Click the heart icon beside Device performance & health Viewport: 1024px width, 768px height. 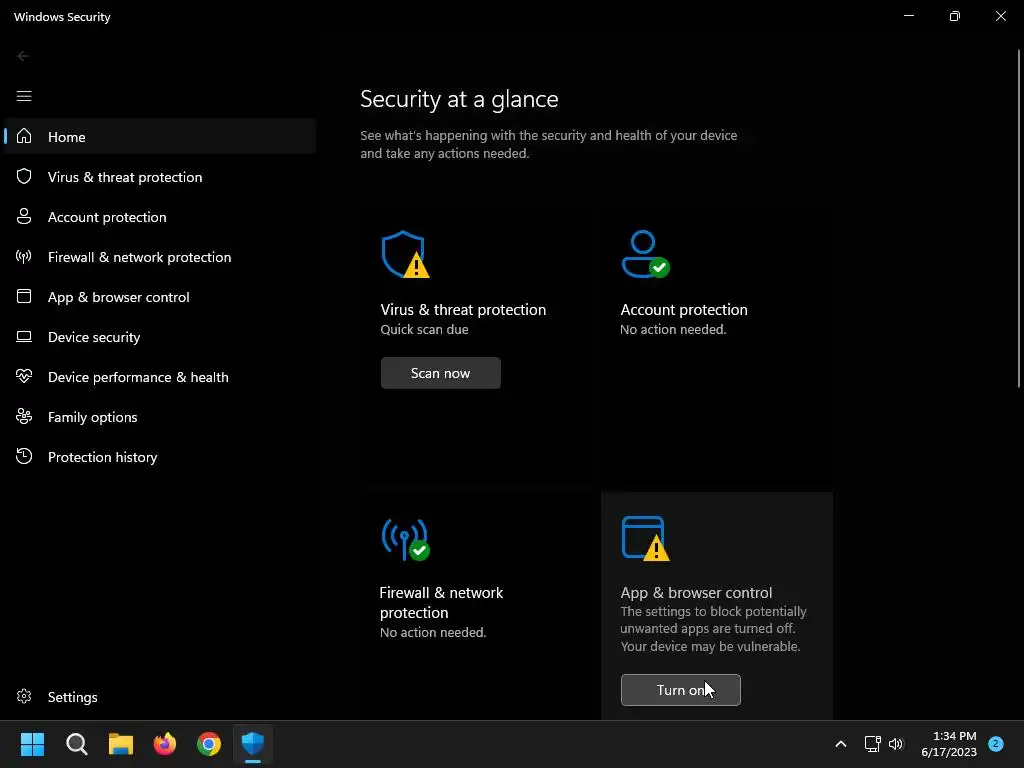pyautogui.click(x=24, y=376)
